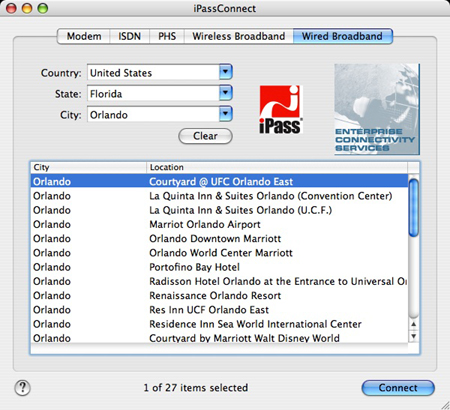Click the scrollbar up arrow

(413, 324)
